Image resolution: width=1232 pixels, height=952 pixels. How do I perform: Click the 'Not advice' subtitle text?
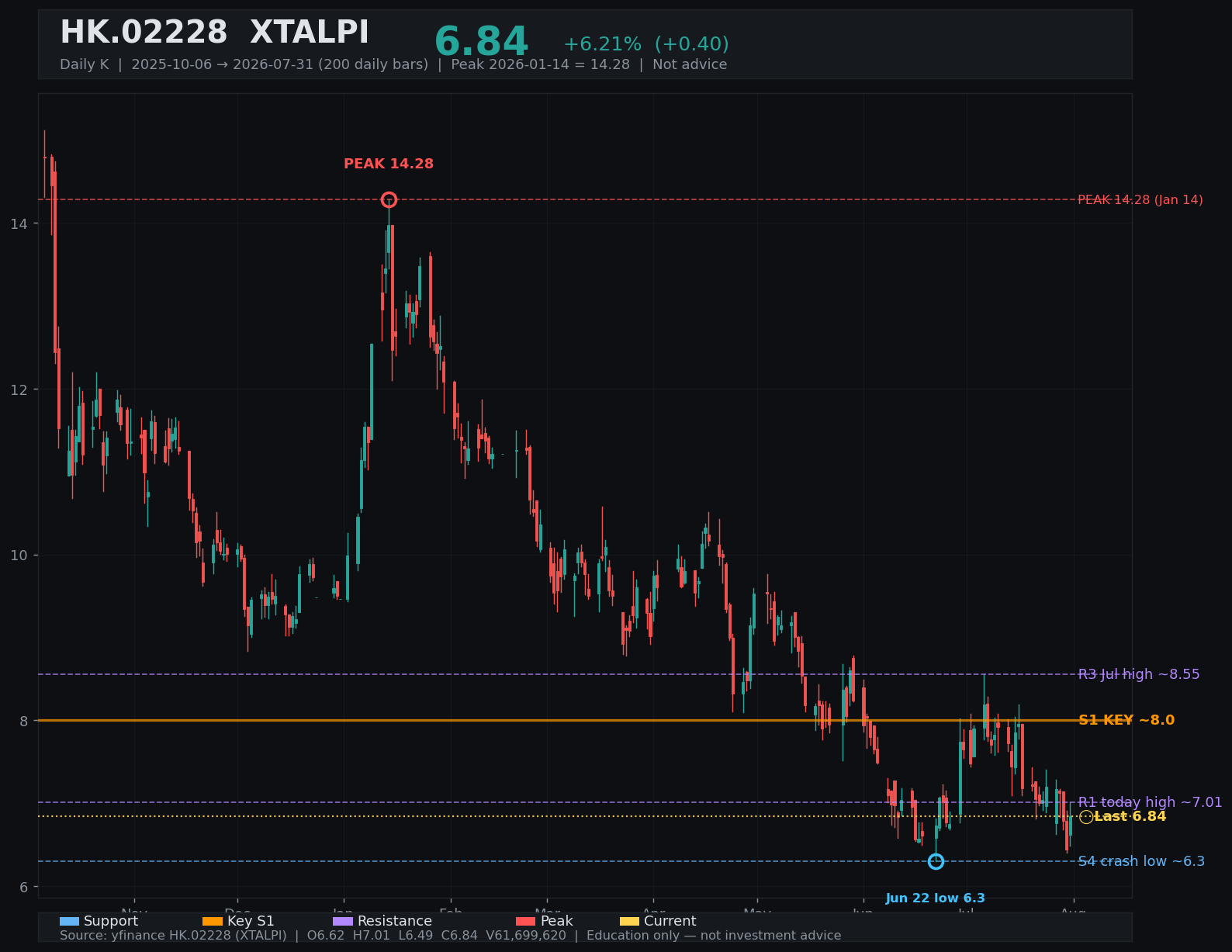pos(690,64)
